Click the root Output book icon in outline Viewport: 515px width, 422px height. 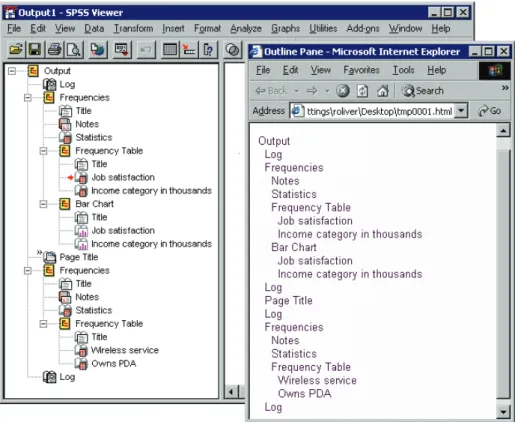click(33, 71)
